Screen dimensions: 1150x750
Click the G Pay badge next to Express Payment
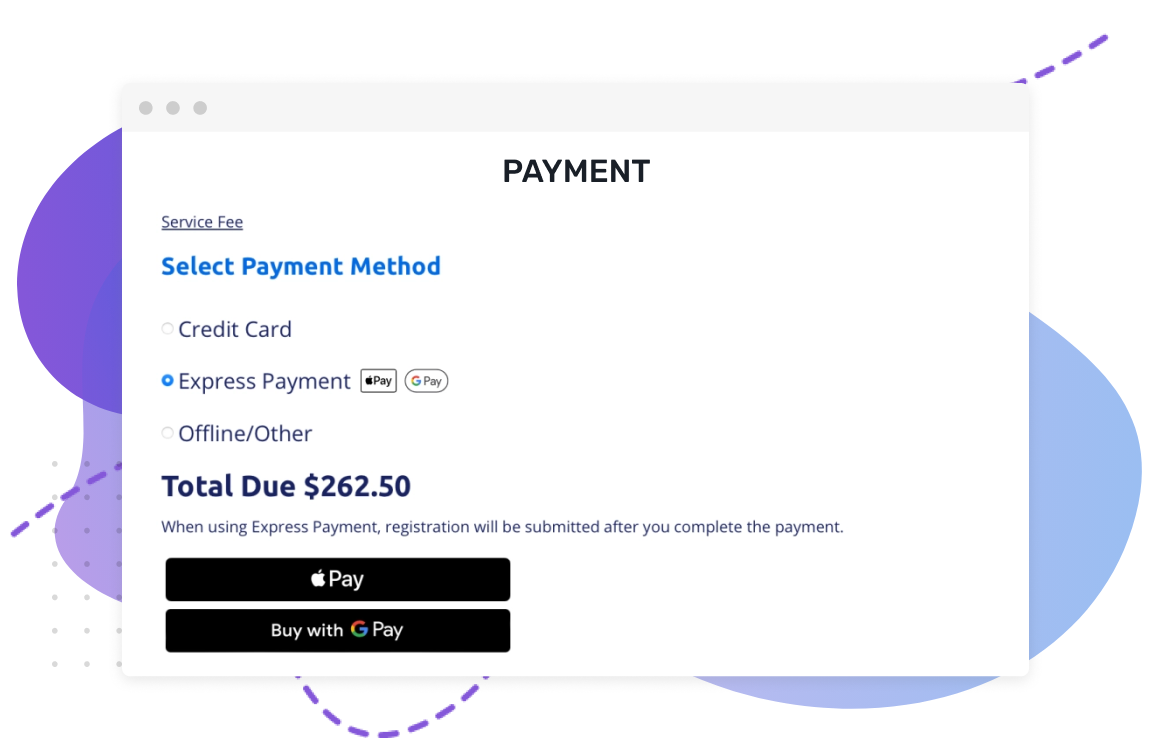pos(427,381)
